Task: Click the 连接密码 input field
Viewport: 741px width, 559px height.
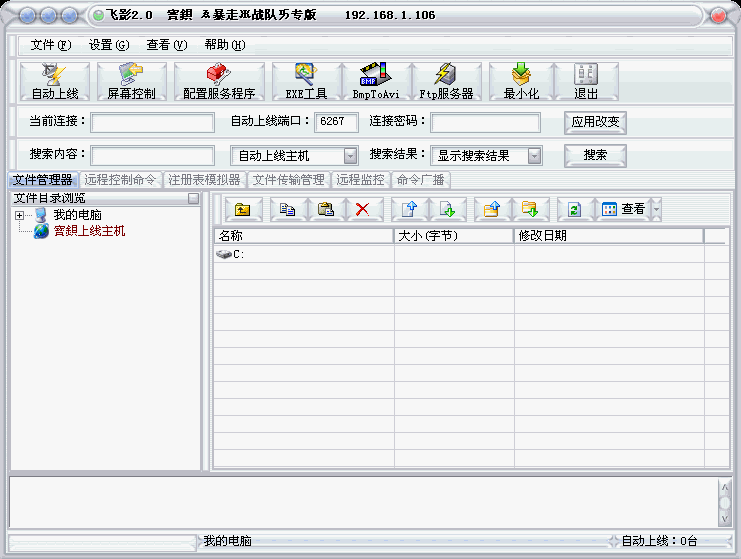Action: click(485, 123)
